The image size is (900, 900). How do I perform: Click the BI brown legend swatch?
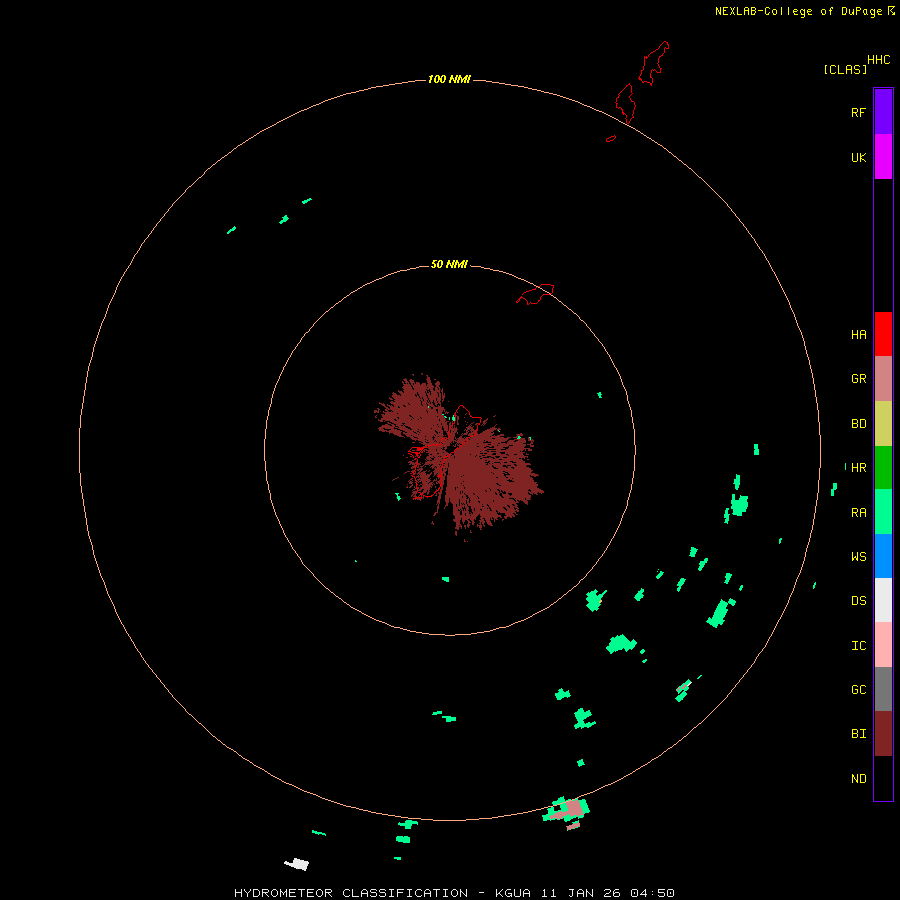coord(883,734)
